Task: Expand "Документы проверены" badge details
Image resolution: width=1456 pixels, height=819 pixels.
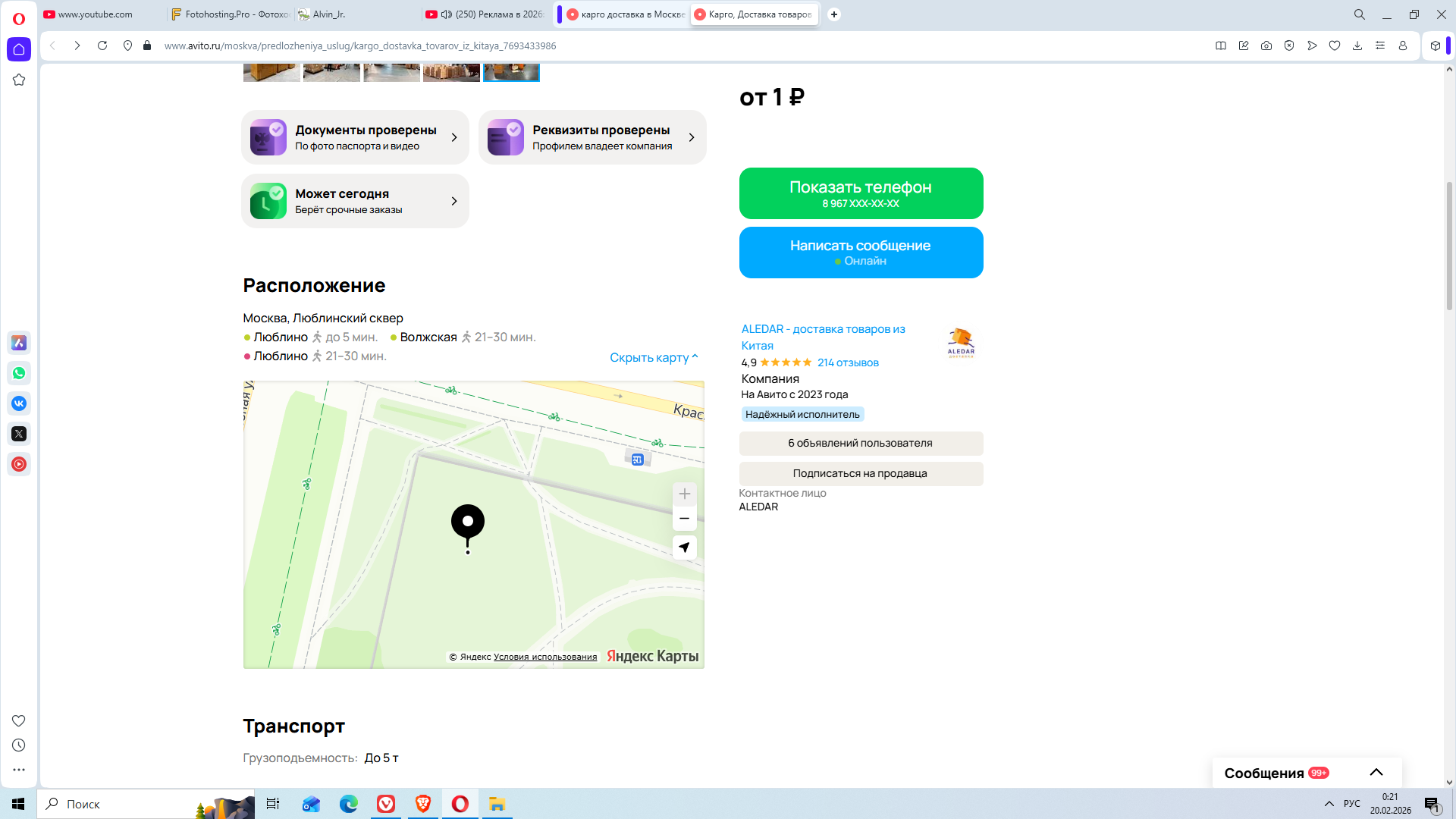Action: pyautogui.click(x=355, y=137)
